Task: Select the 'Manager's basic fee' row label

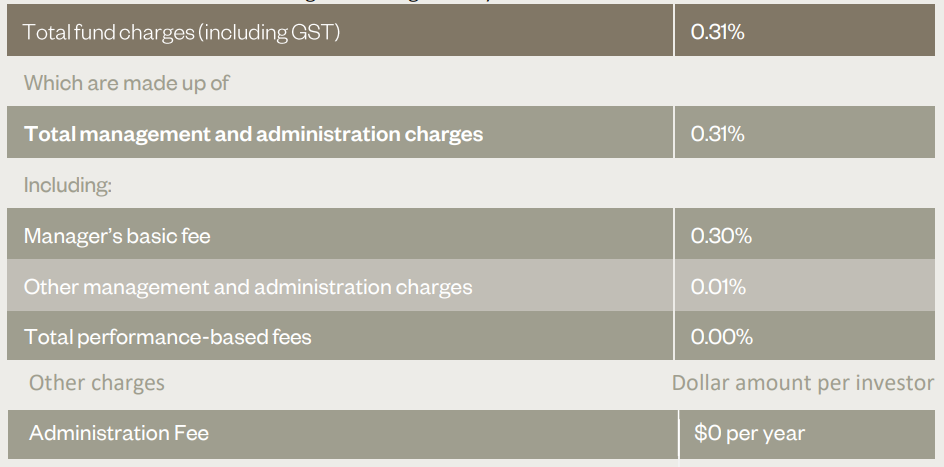Action: tap(117, 236)
